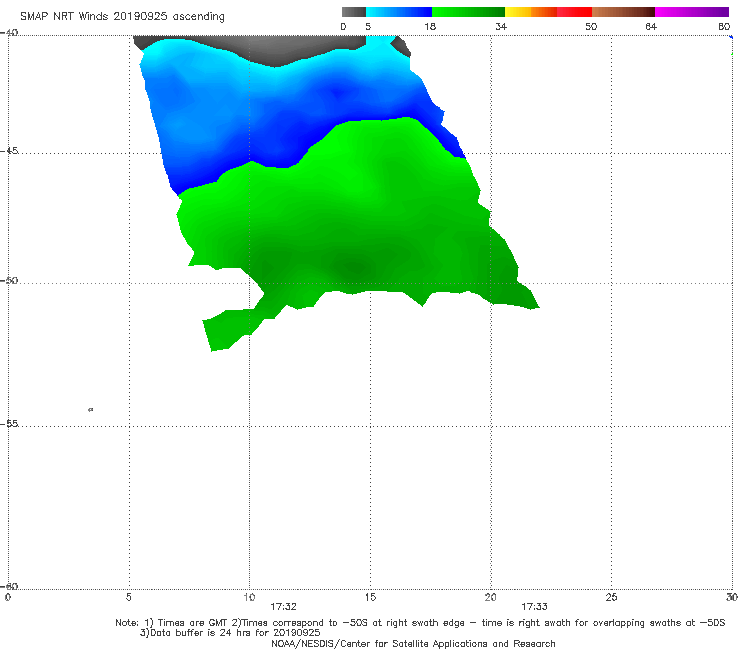Click the color bar label '34'
This screenshot has height=650, width=740.
[x=501, y=26]
